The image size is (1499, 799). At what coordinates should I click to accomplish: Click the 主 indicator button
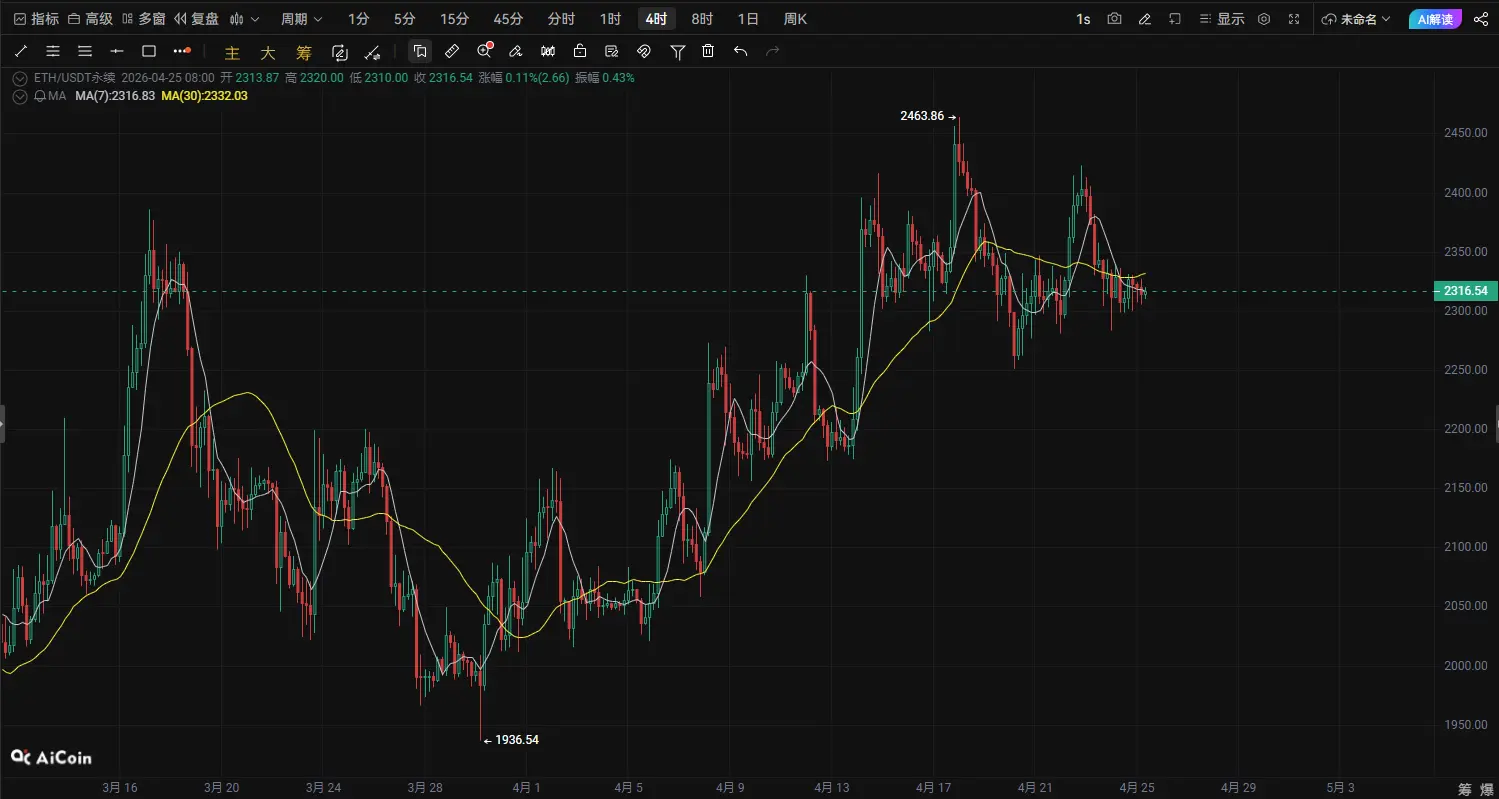coord(233,52)
